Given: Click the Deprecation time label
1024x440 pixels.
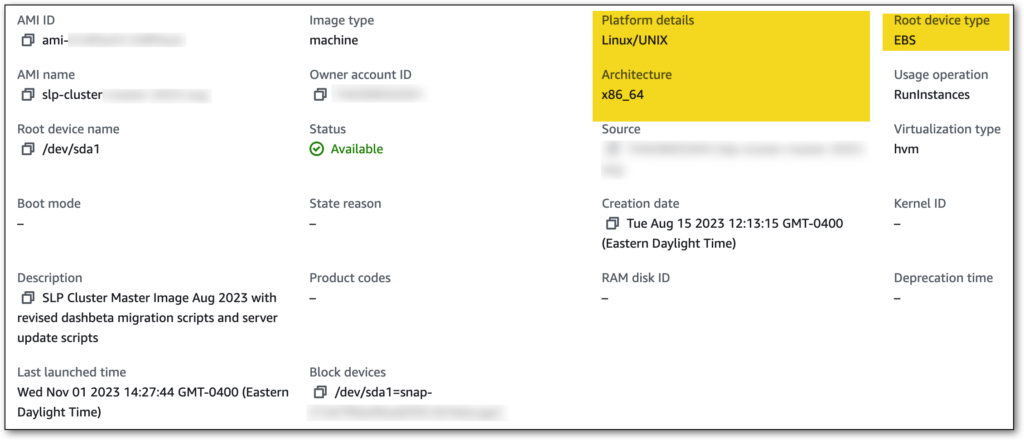Looking at the screenshot, I should tap(943, 277).
